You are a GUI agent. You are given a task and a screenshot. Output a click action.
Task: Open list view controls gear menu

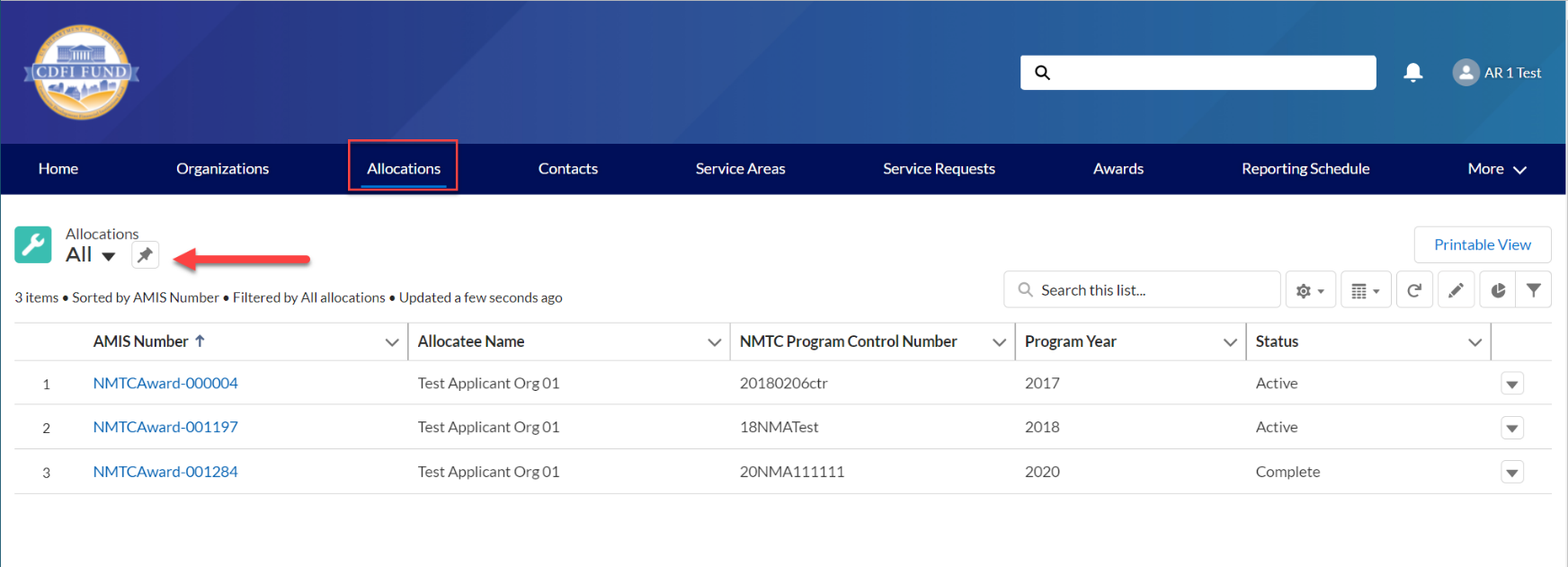[x=1310, y=290]
